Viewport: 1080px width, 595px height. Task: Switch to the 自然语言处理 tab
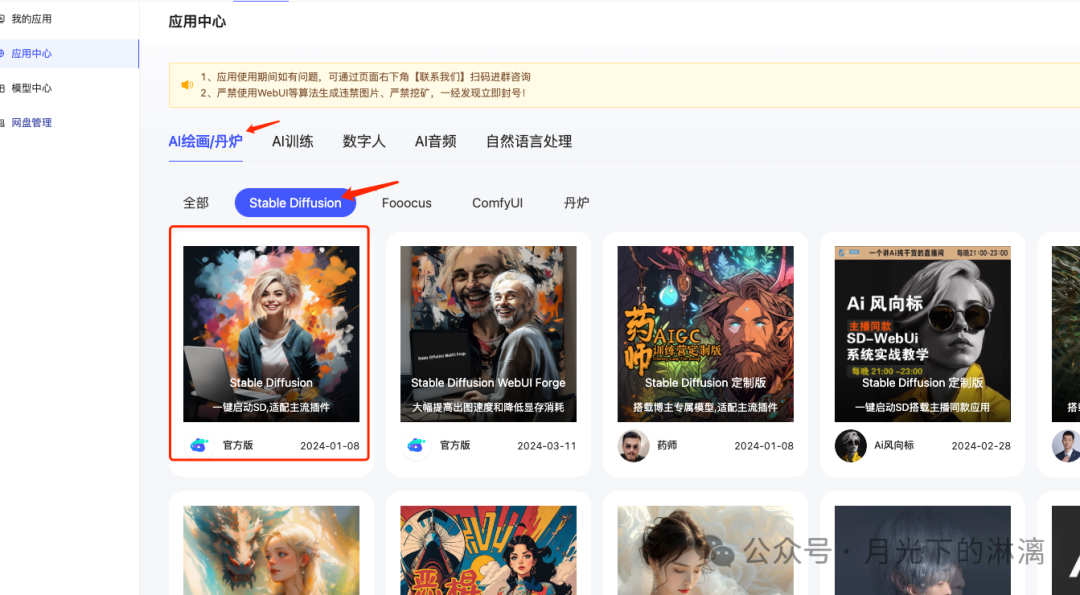coord(529,141)
